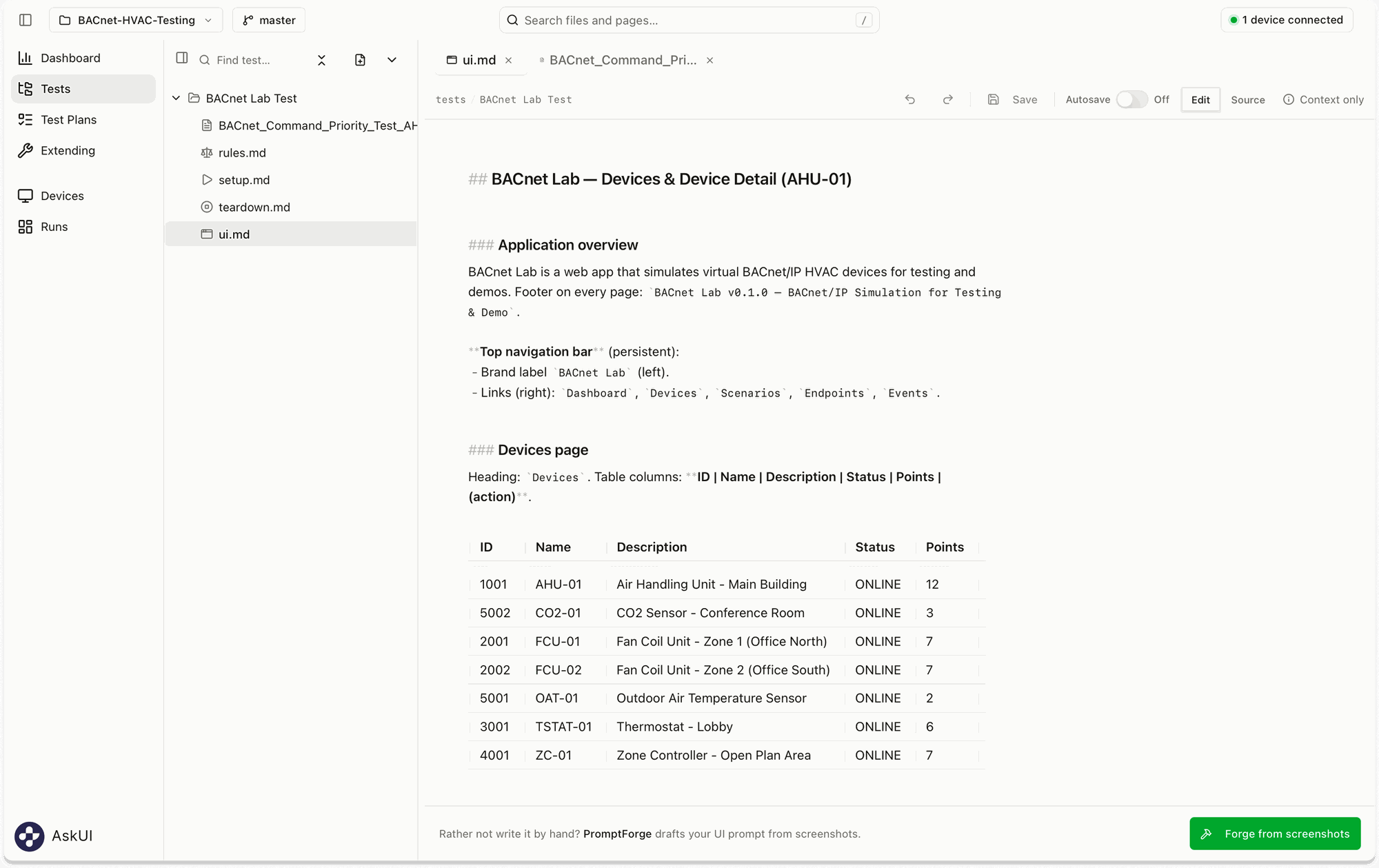Open the master branch selector

pos(269,20)
